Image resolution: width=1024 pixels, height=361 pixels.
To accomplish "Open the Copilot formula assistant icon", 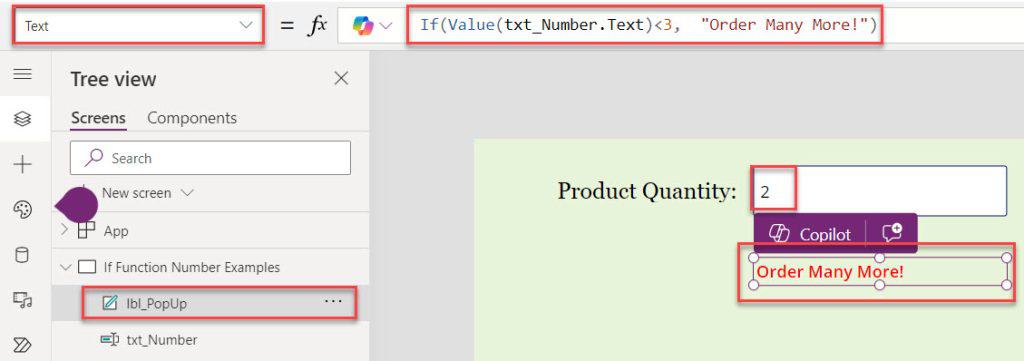I will point(362,26).
